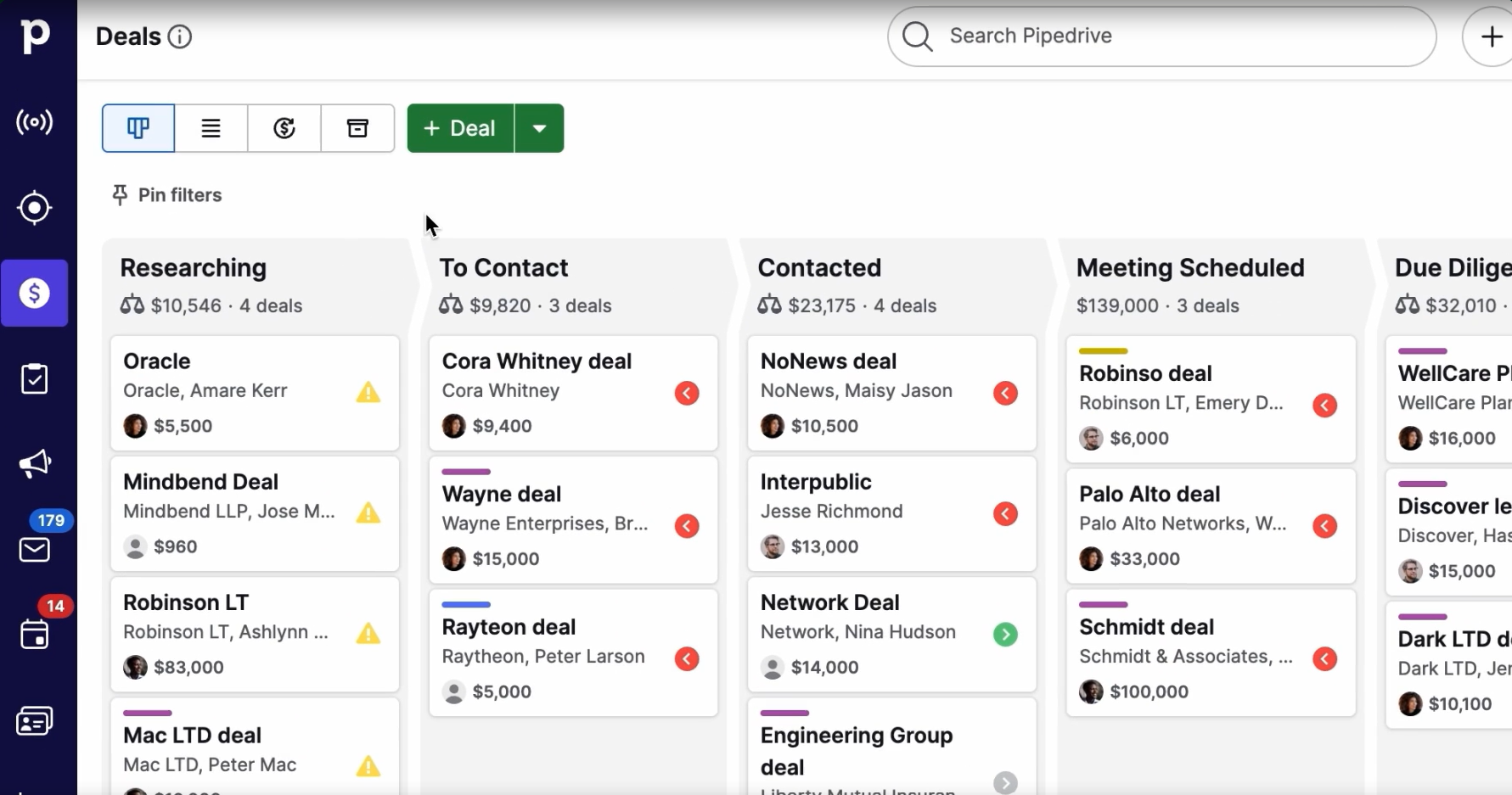Open the Dark LTD deal card

pos(1449,664)
